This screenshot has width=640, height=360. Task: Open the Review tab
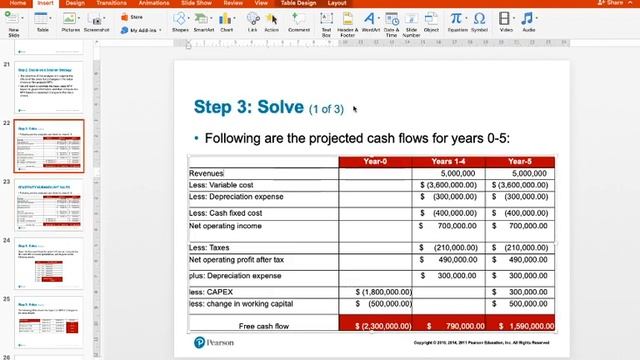233,3
